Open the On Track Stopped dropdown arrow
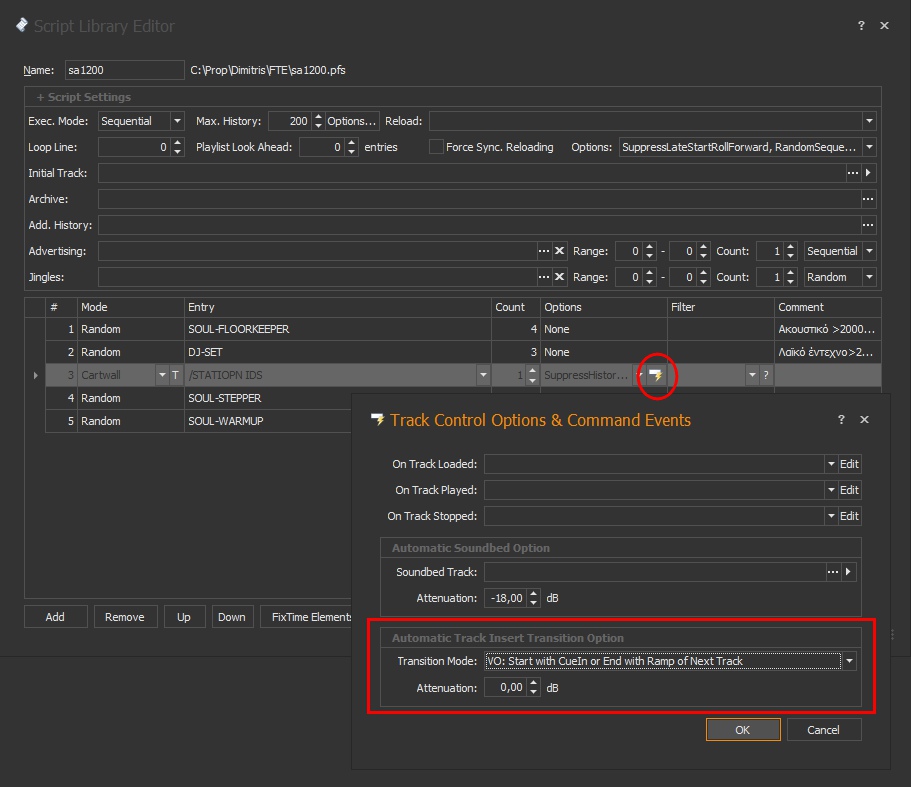The image size is (911, 787). click(x=831, y=516)
